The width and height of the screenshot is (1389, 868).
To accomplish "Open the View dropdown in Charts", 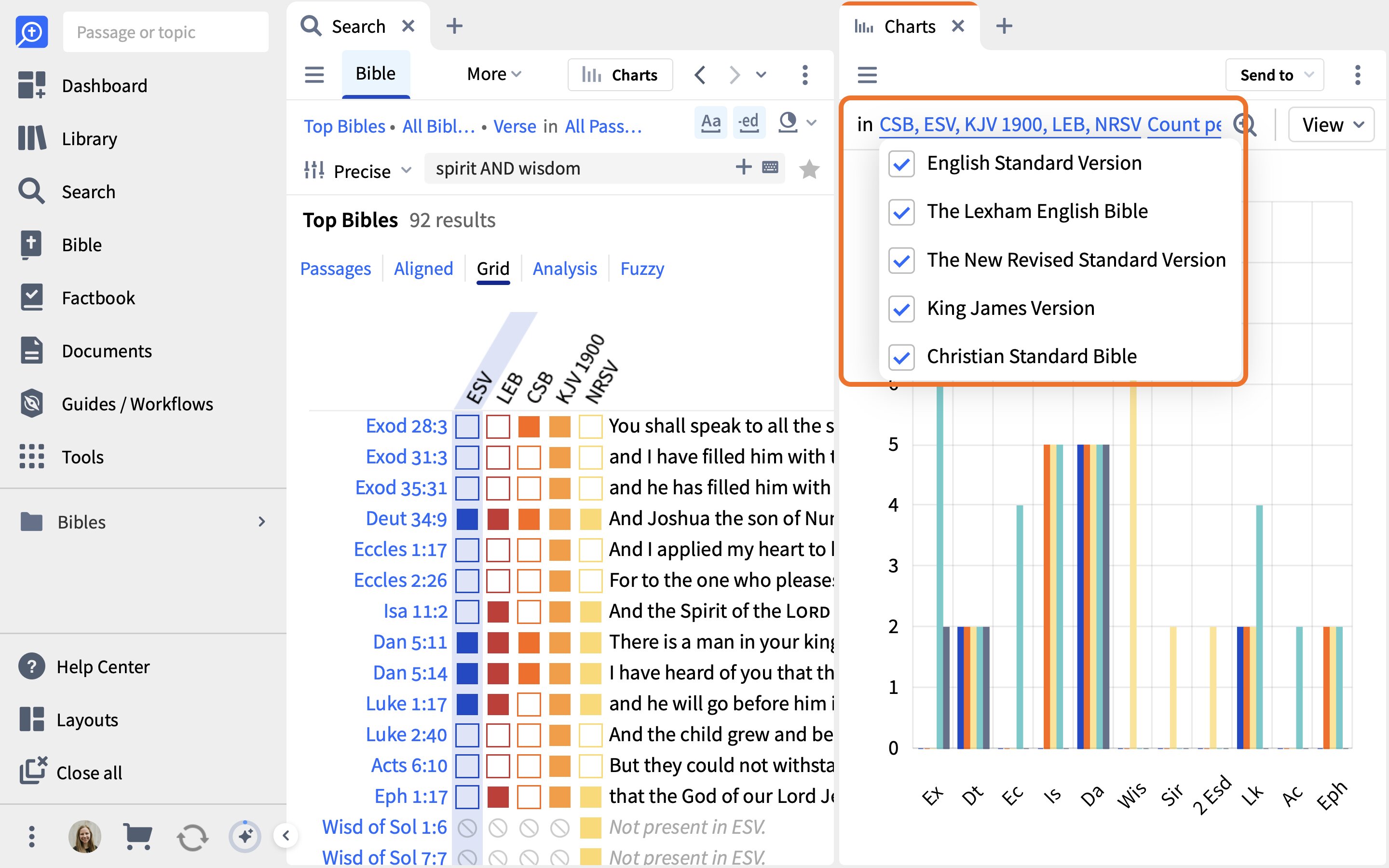I will point(1331,124).
